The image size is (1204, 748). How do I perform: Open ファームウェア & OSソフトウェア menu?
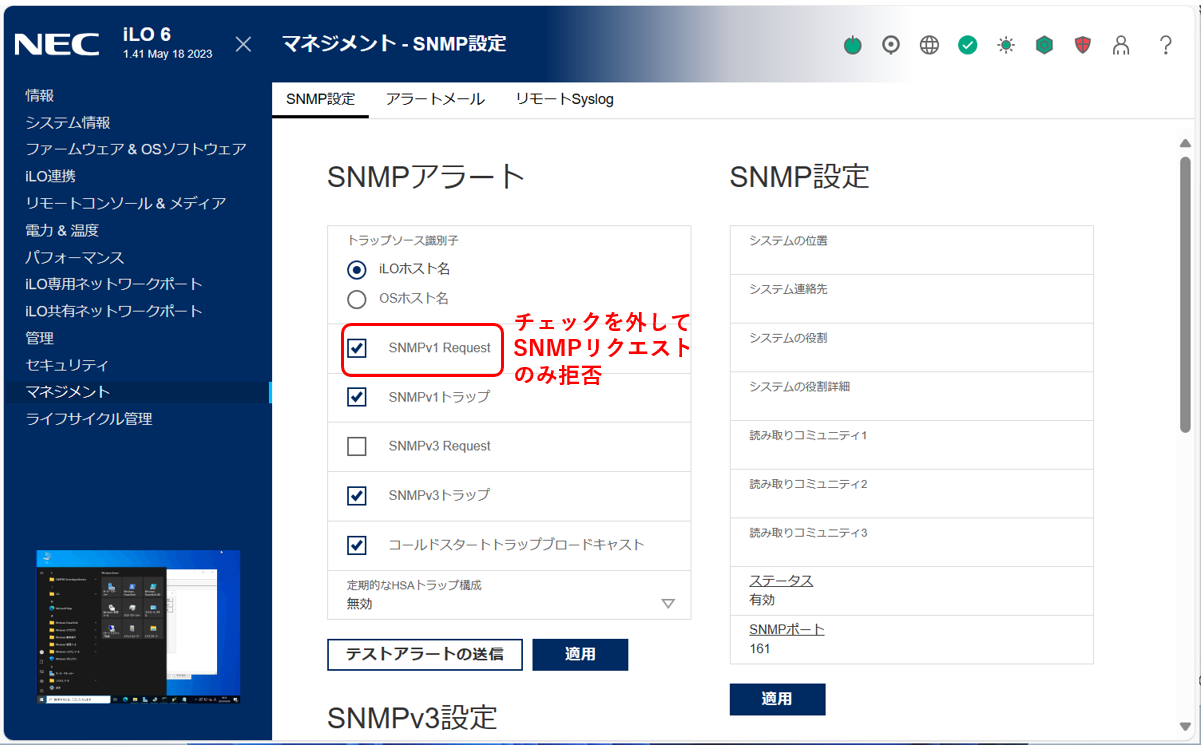[136, 149]
